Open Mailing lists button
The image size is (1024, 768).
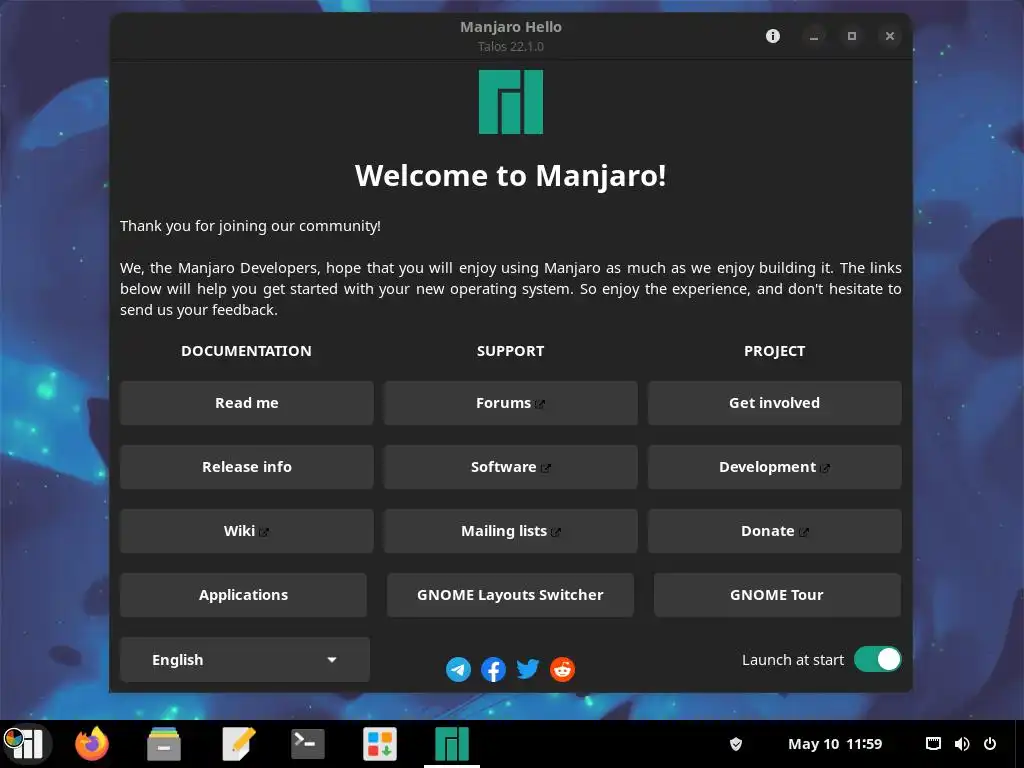coord(511,531)
